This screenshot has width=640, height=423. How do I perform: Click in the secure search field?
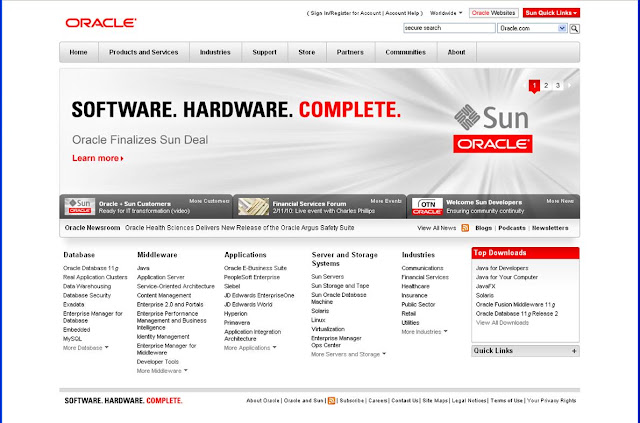pos(449,28)
